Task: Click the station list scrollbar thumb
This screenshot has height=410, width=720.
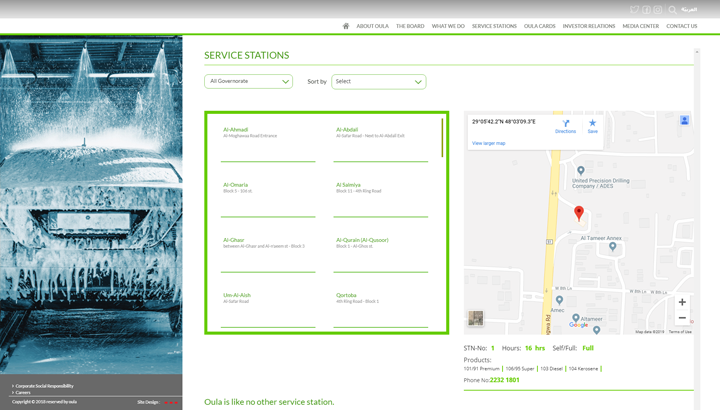Action: coord(442,138)
